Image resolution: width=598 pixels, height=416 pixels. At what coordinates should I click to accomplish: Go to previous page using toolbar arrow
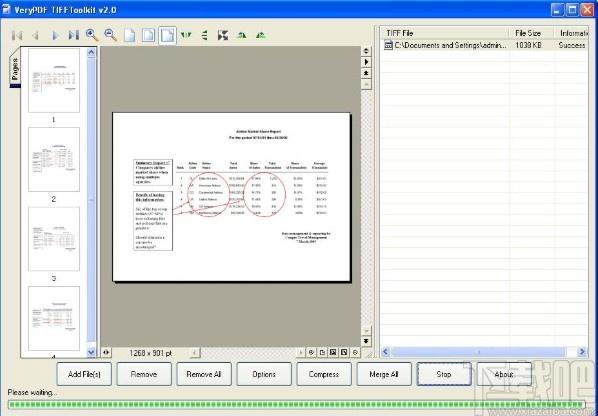coord(35,35)
